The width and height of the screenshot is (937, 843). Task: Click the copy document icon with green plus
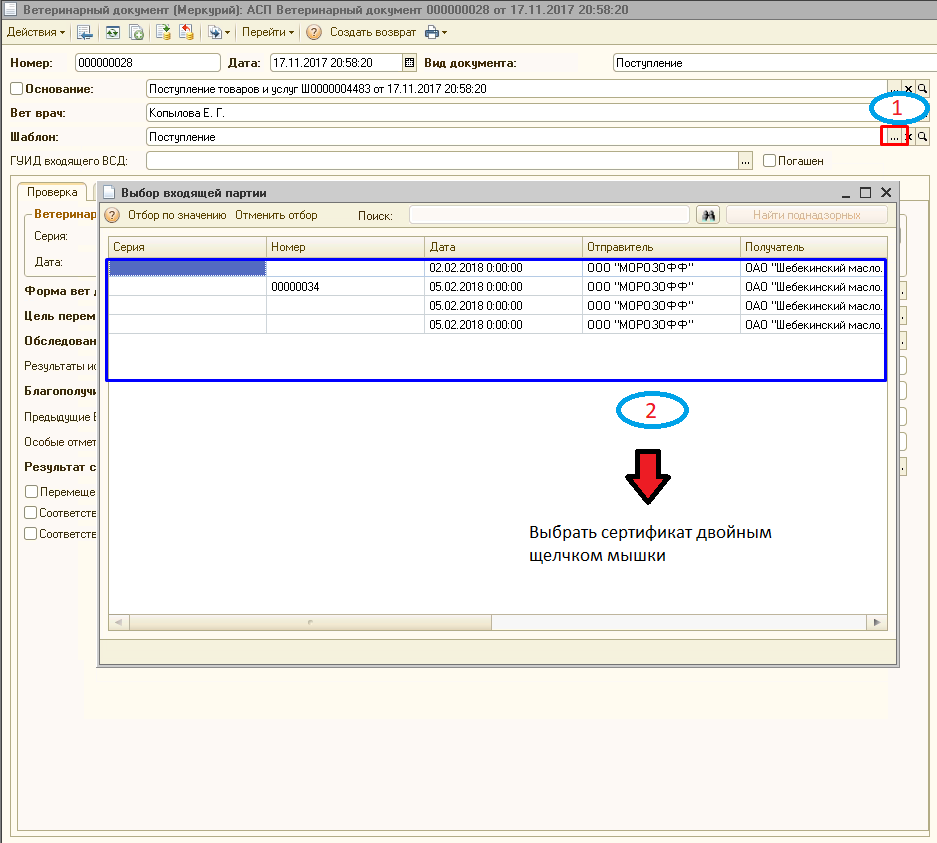pos(136,32)
